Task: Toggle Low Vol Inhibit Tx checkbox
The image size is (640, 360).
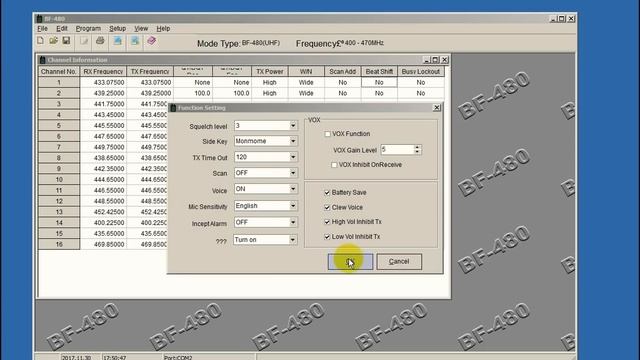Action: coord(327,237)
